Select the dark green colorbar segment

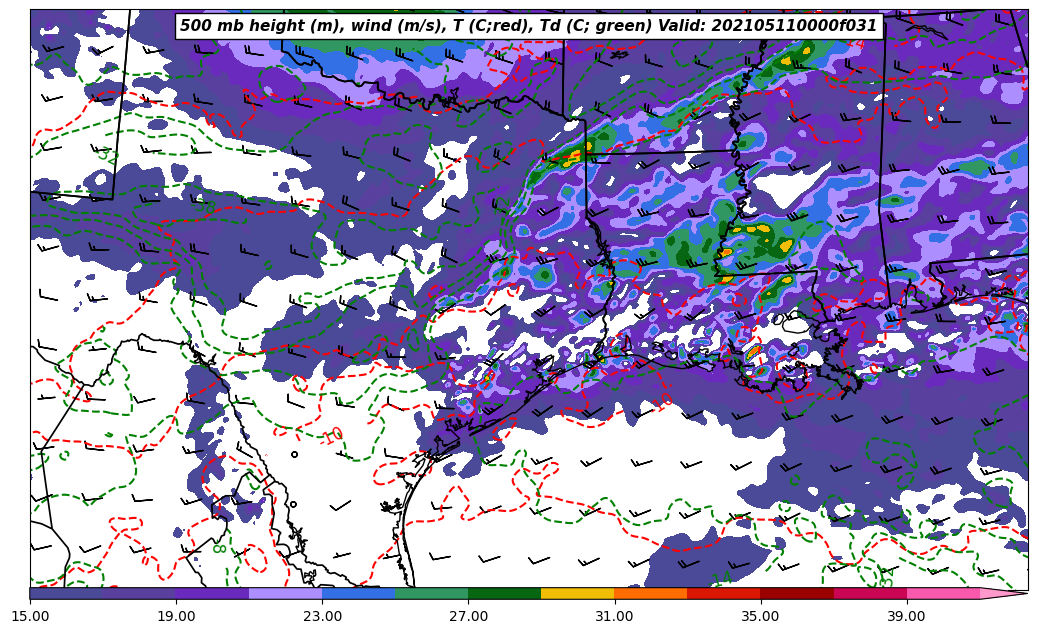click(504, 594)
